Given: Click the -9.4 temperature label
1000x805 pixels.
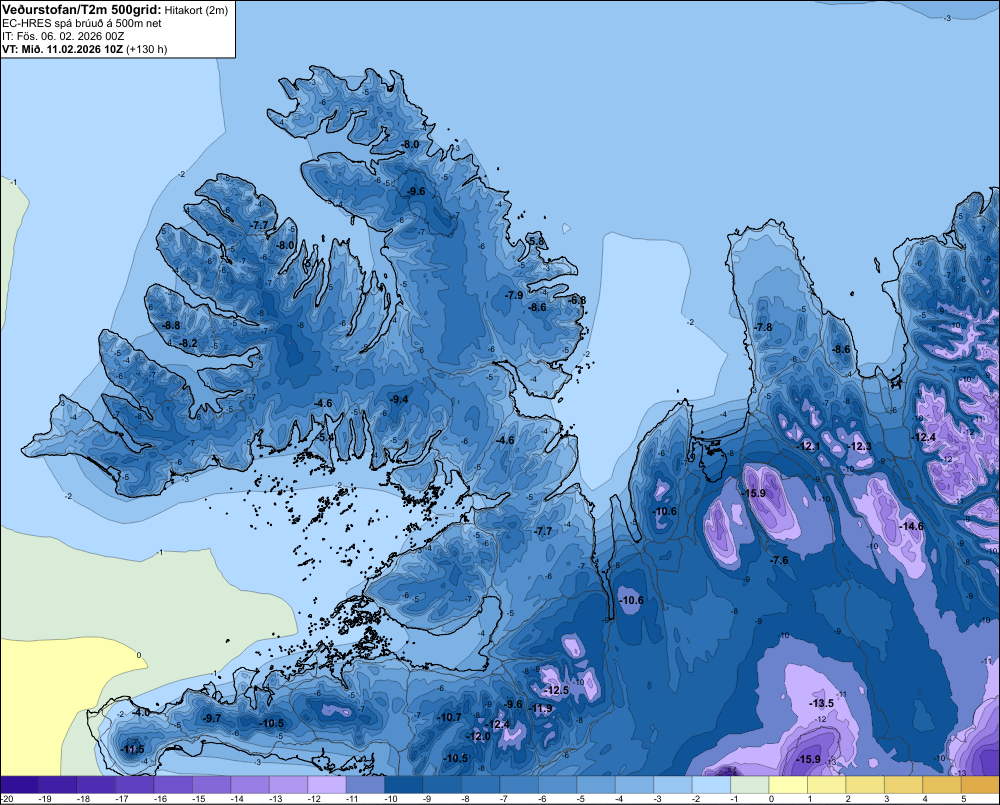Looking at the screenshot, I should (398, 399).
